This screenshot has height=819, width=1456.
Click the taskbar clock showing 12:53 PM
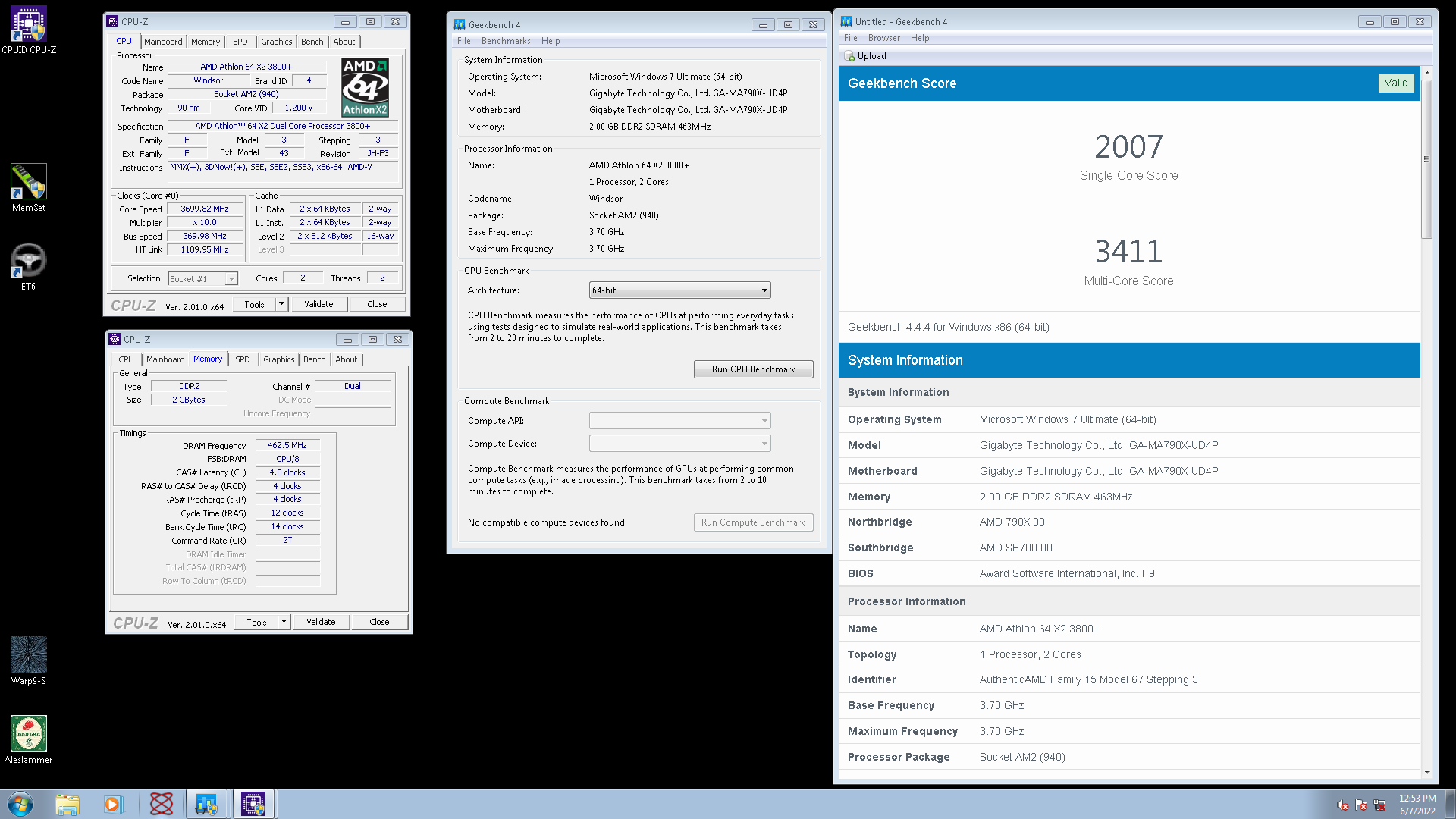pos(1417,805)
